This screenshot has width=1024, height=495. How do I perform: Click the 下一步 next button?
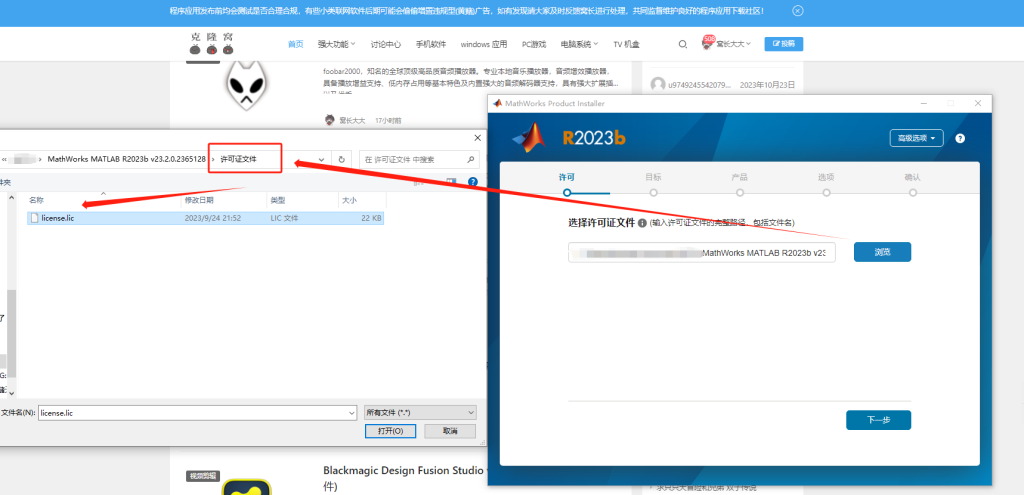(878, 420)
